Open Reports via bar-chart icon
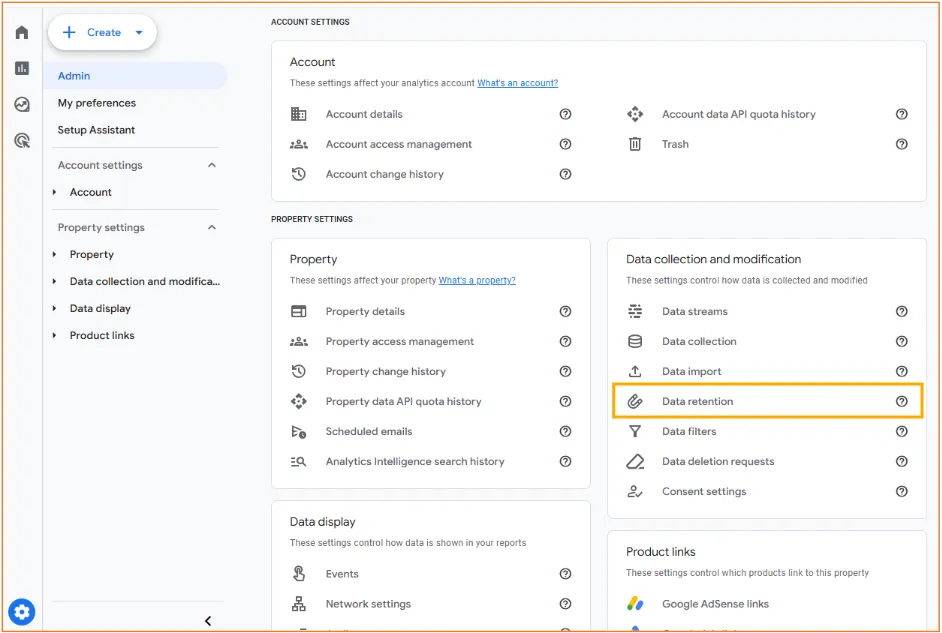 coord(21,68)
